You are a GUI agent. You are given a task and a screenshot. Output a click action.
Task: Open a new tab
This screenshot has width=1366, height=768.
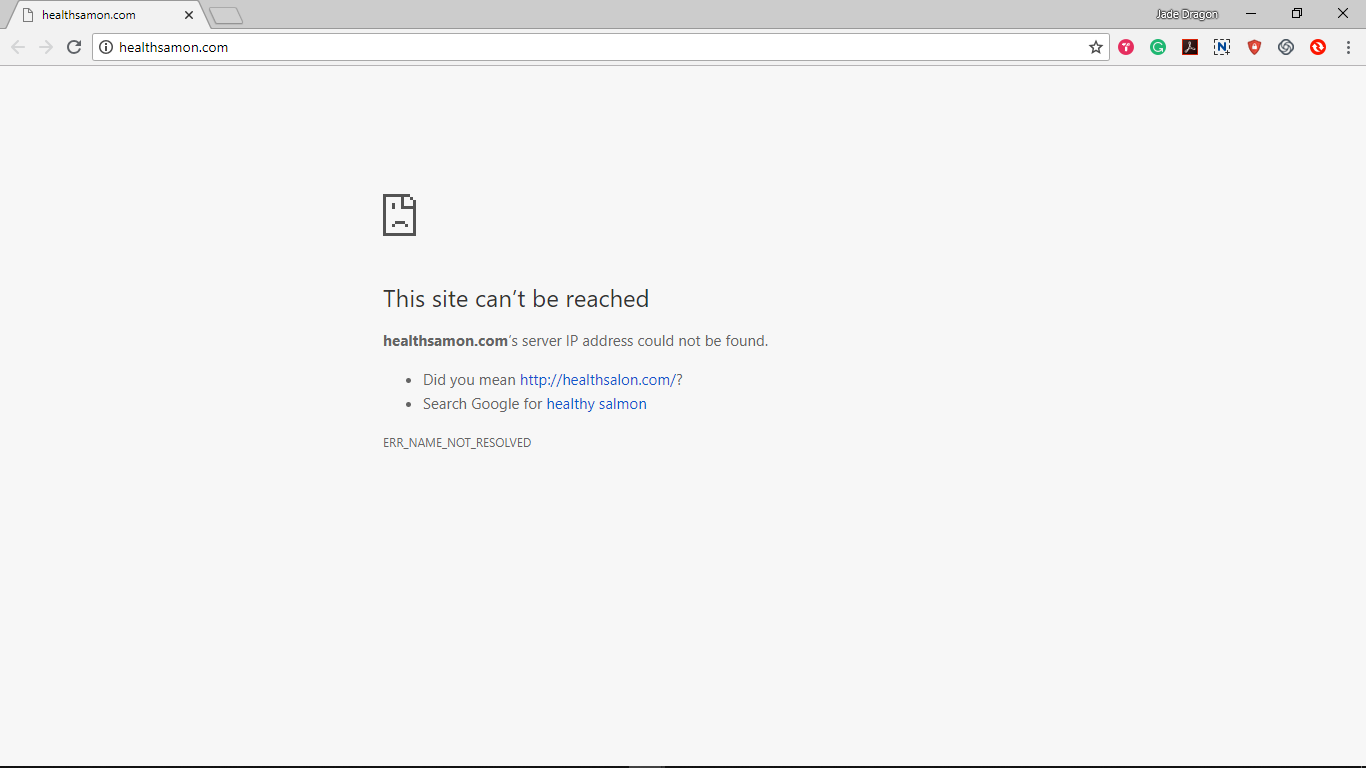[x=226, y=15]
